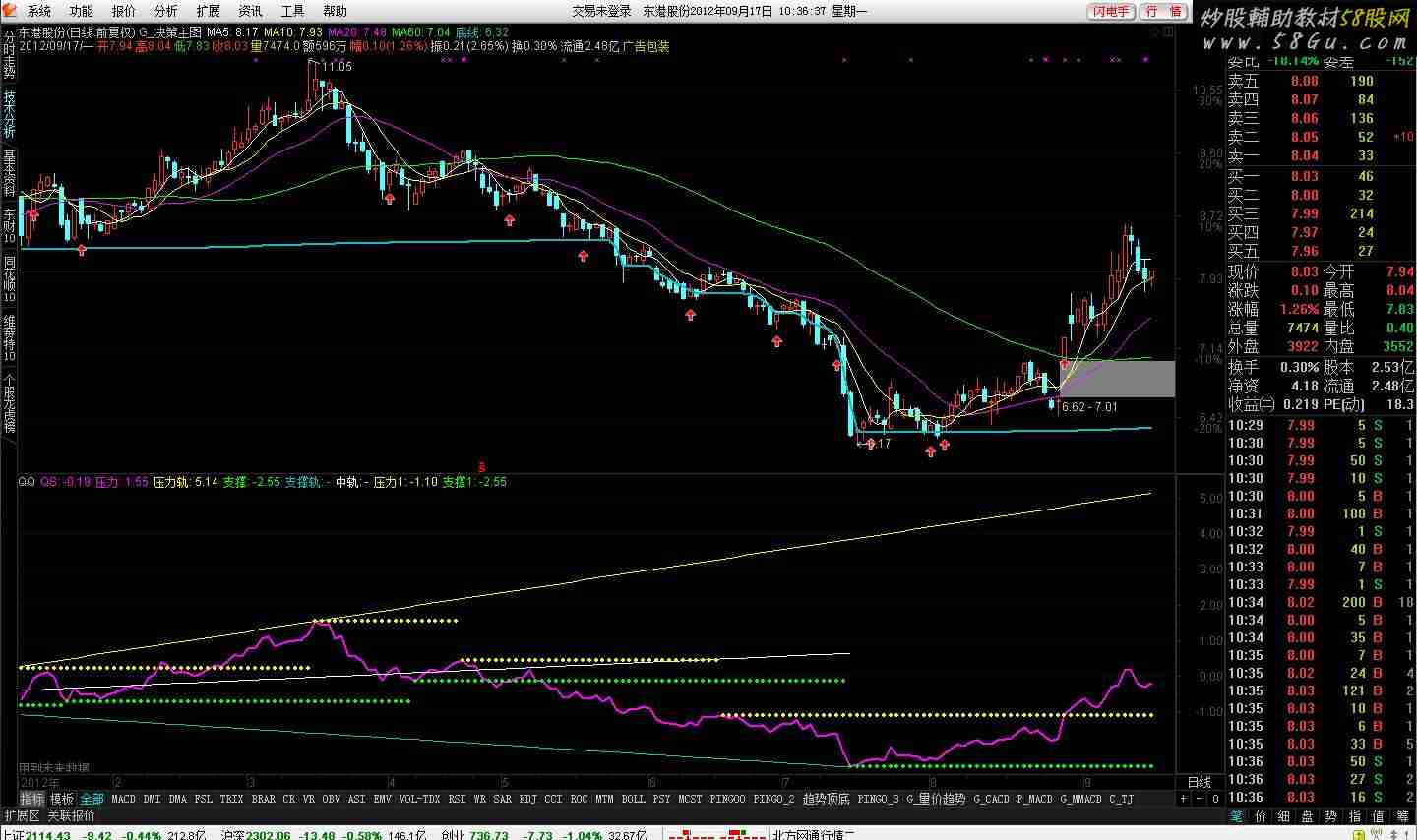Screen dimensions: 1417x840
Task: Switch to the KDJ indicator tab
Action: coord(528,799)
